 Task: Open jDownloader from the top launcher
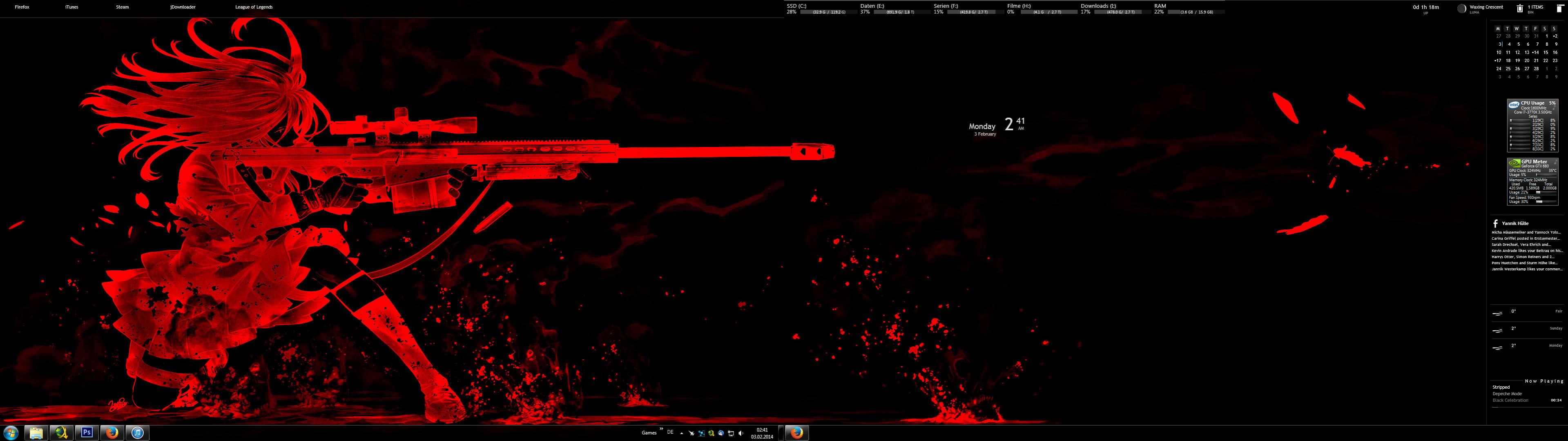coord(183,7)
